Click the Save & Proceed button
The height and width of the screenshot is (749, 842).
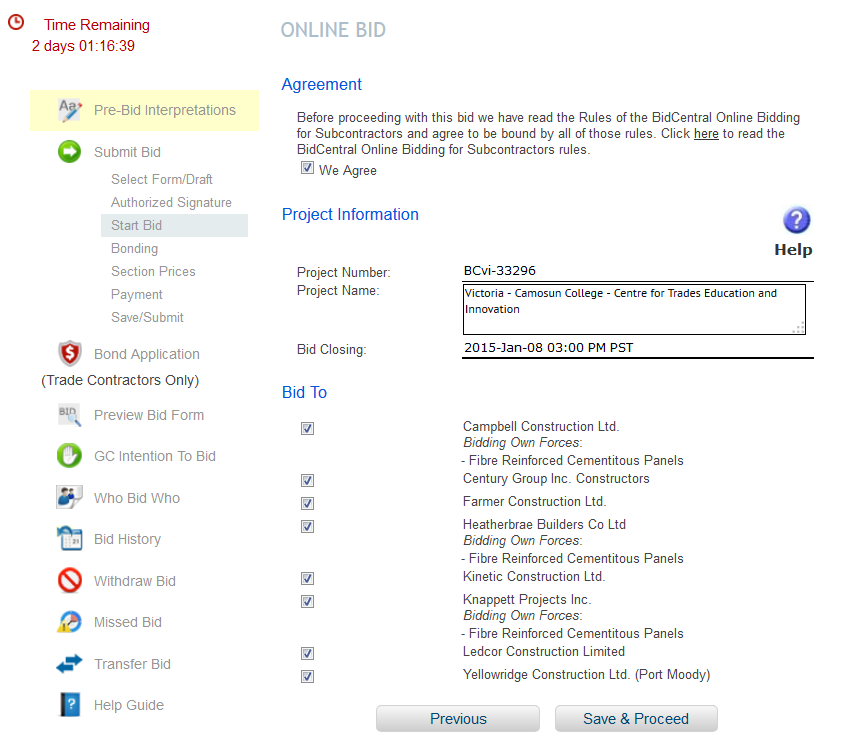click(636, 718)
